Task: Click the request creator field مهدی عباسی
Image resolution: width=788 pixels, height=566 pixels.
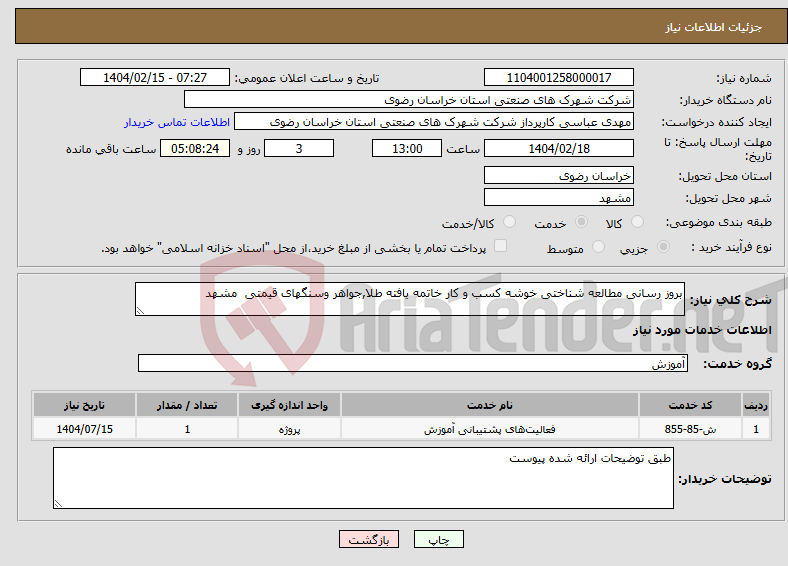Action: 434,122
